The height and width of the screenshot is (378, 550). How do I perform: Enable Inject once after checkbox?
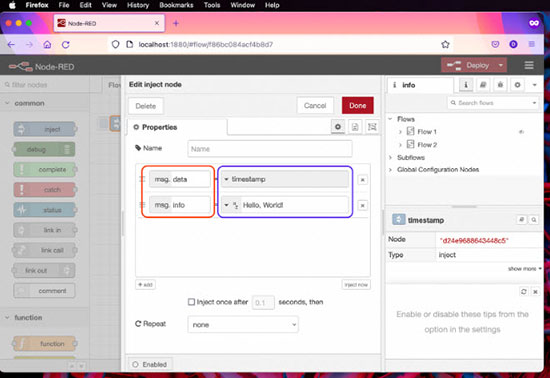[191, 302]
